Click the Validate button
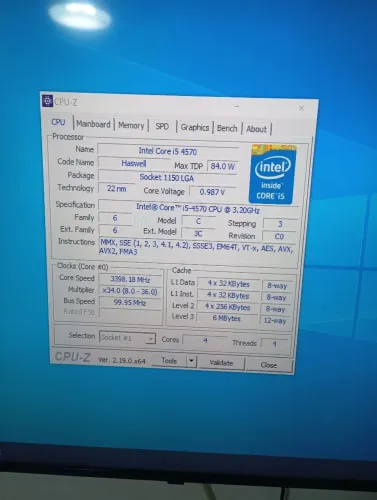 pyautogui.click(x=221, y=363)
